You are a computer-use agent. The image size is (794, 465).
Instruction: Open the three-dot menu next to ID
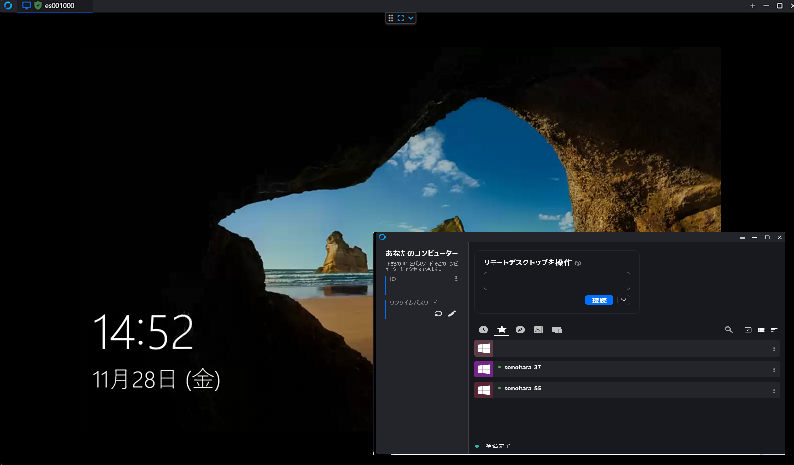tap(456, 279)
